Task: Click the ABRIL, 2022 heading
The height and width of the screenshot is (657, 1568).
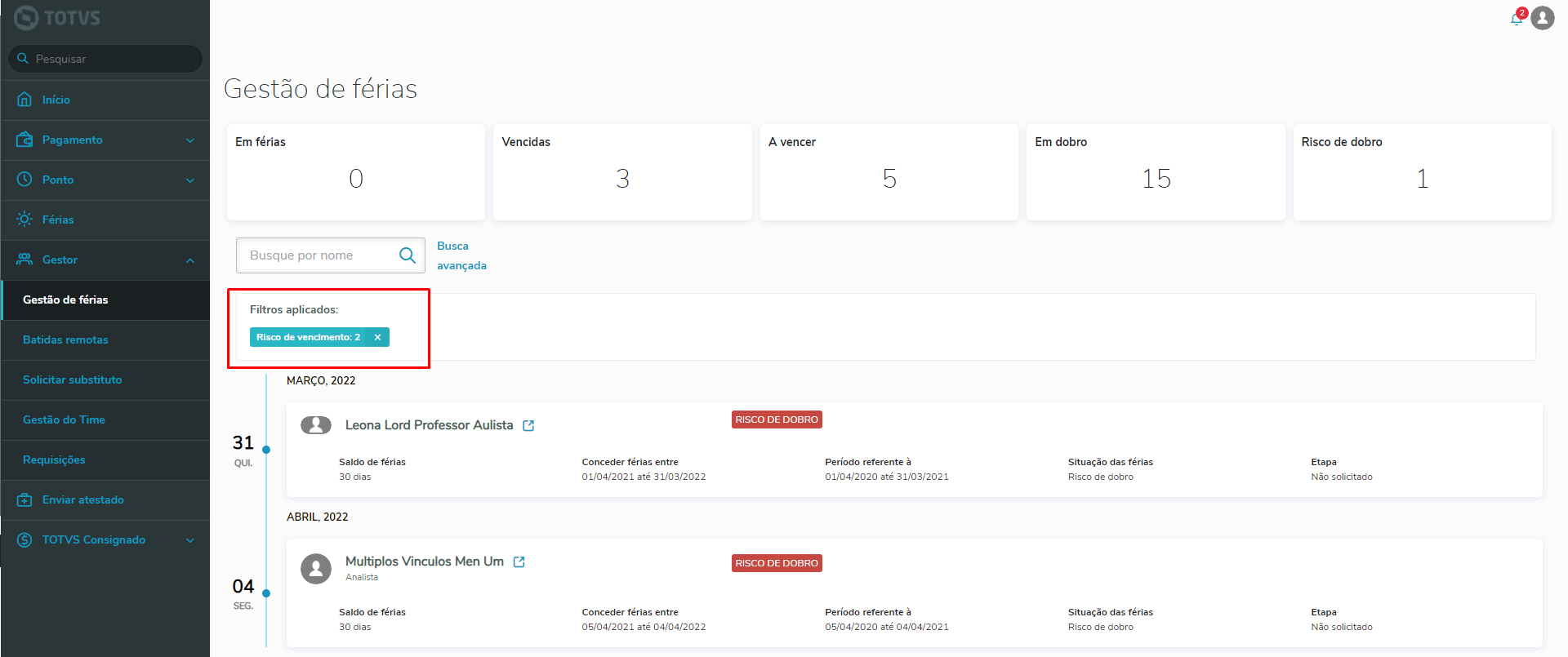Action: [317, 517]
